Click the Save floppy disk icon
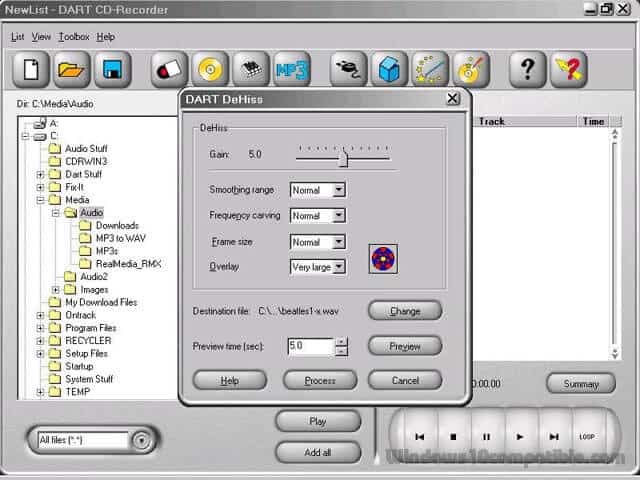The width and height of the screenshot is (640, 480). point(113,70)
